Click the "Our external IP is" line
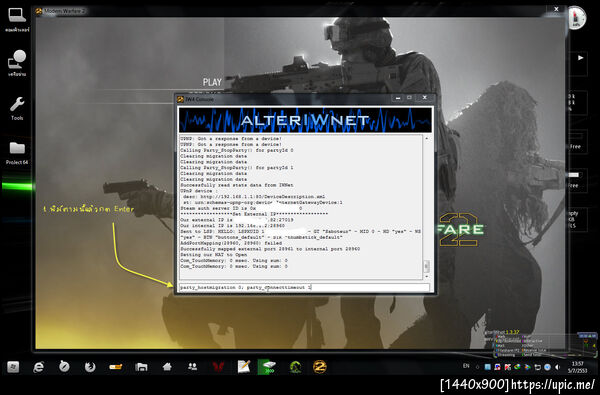 coord(237,220)
